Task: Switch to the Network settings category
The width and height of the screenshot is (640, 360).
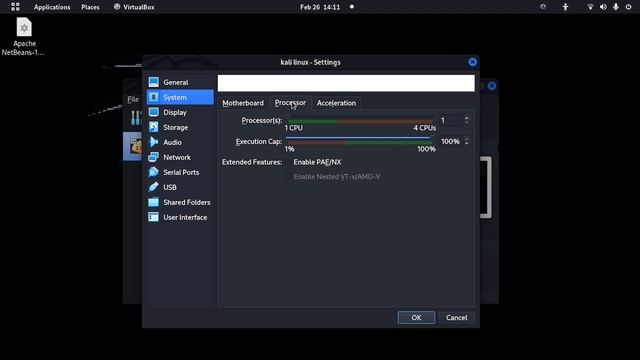Action: (180, 157)
